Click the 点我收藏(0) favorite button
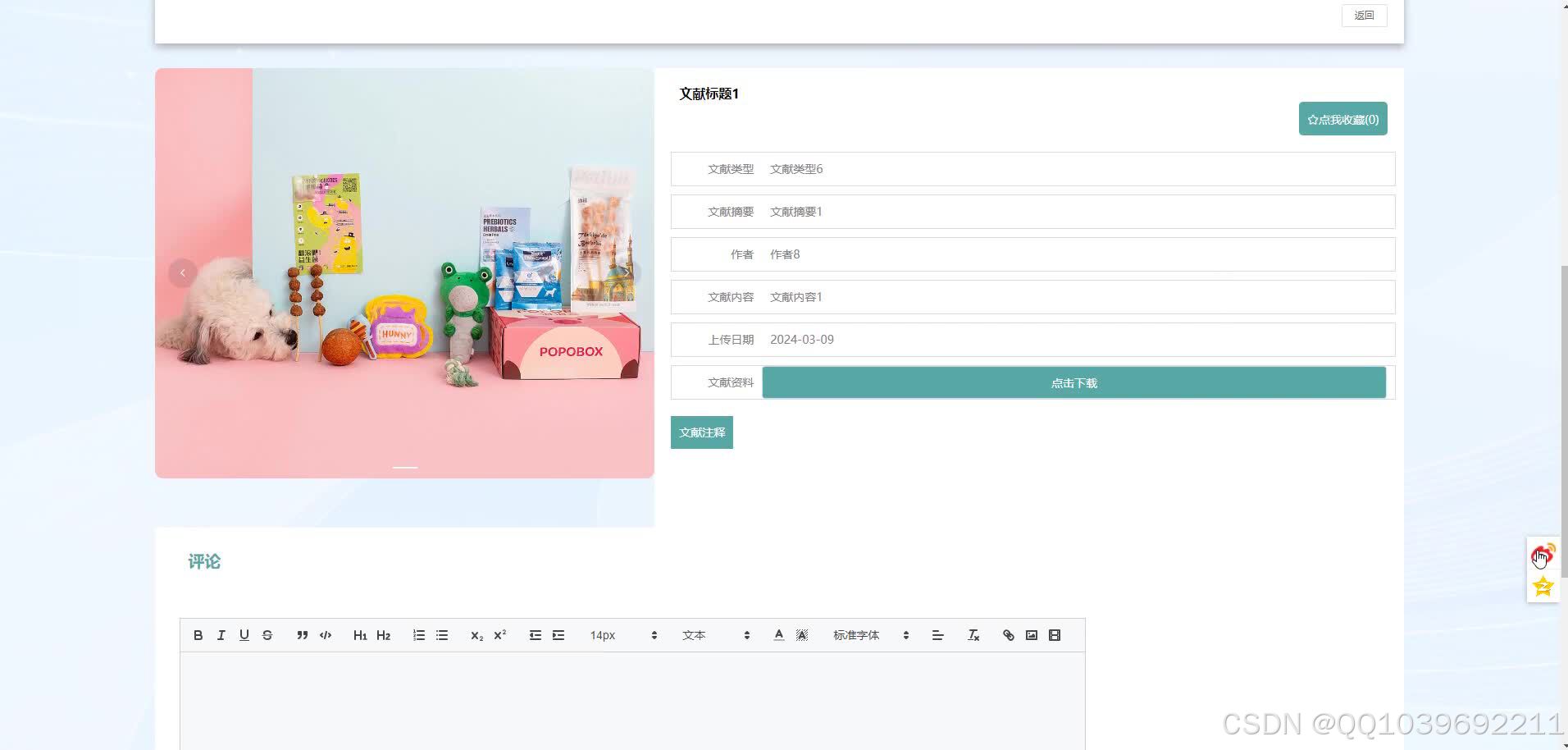Viewport: 1568px width, 750px height. point(1342,119)
